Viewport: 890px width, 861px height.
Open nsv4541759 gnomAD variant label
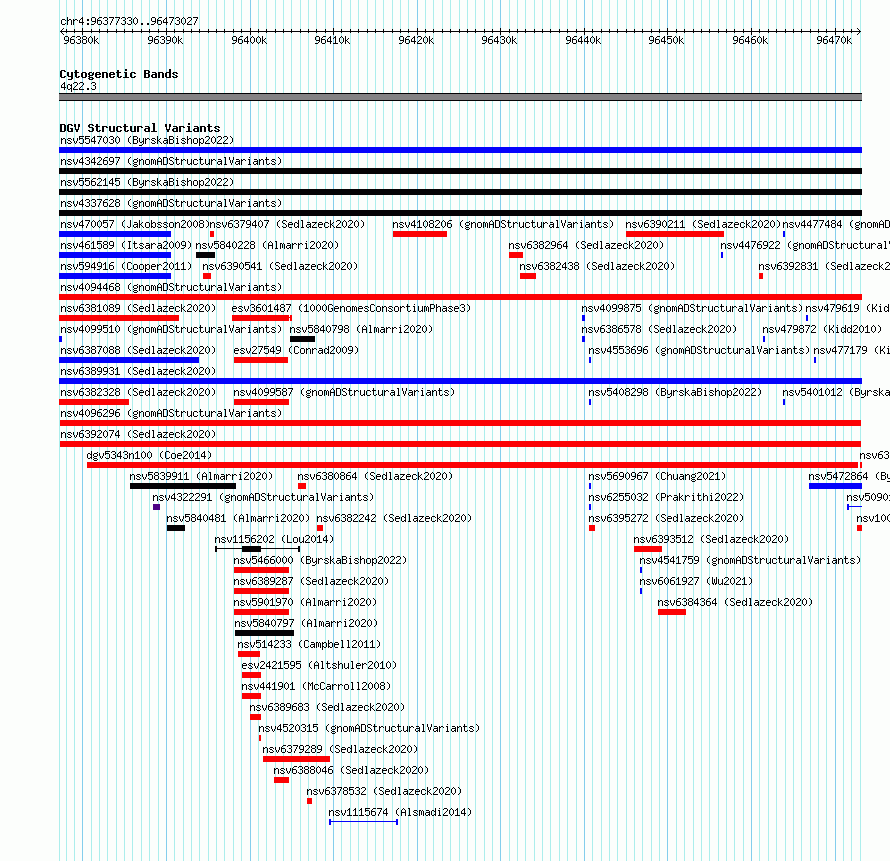click(x=750, y=560)
